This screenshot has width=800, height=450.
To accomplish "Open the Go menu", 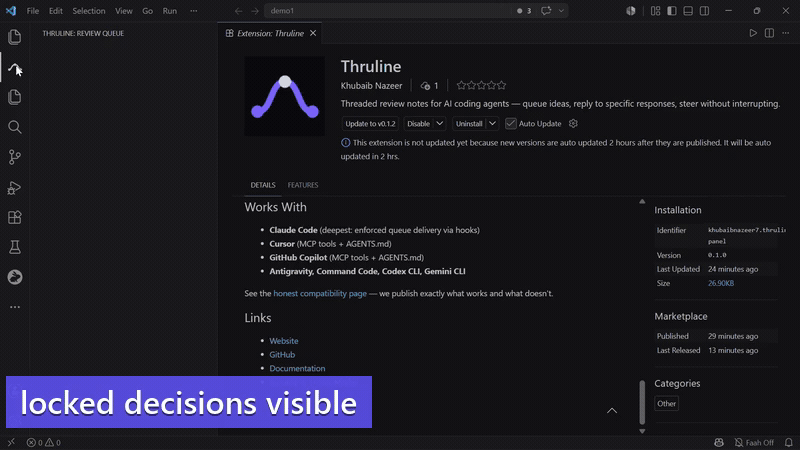I will point(147,11).
